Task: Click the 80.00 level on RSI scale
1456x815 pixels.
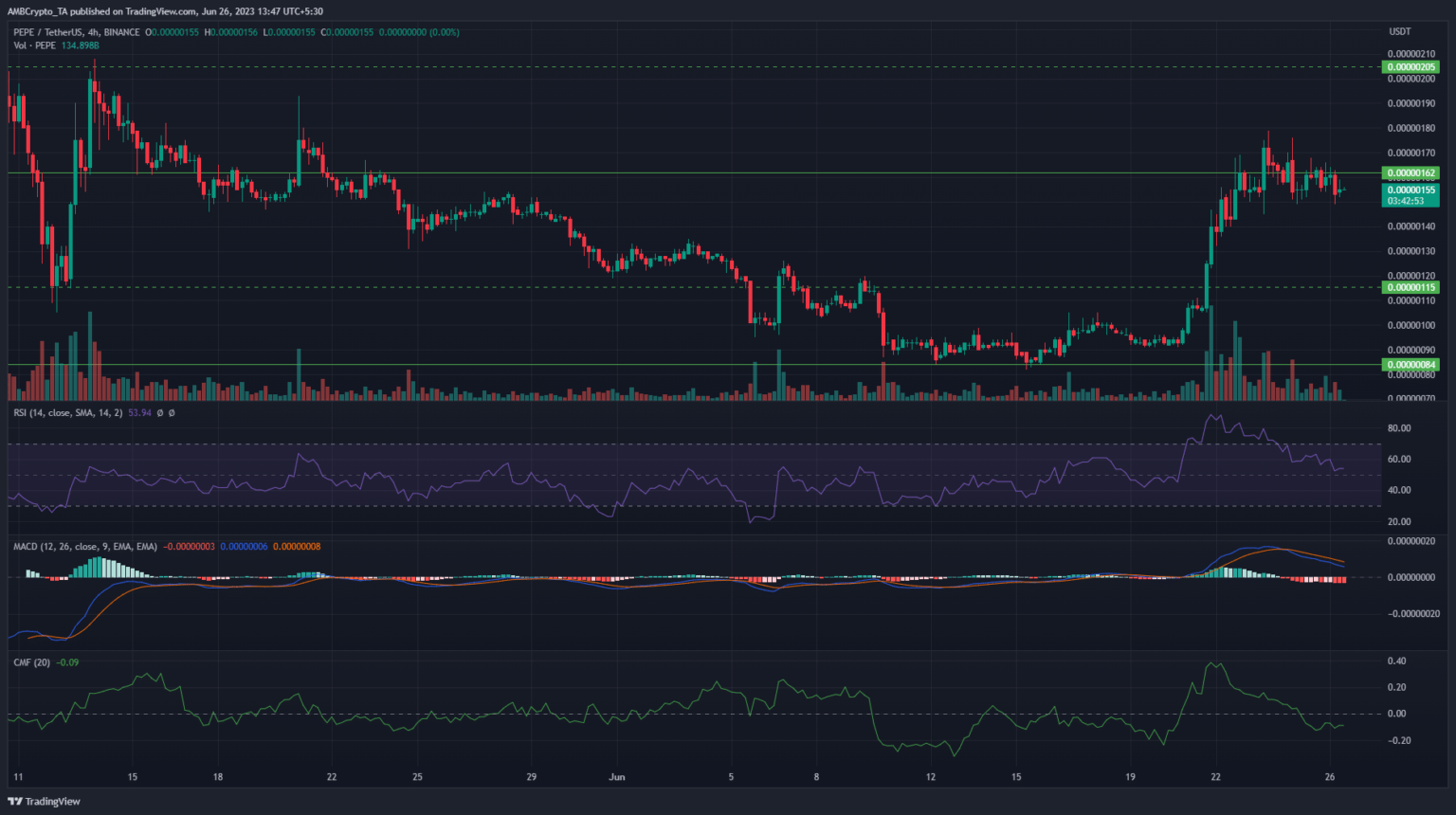Action: 1399,428
